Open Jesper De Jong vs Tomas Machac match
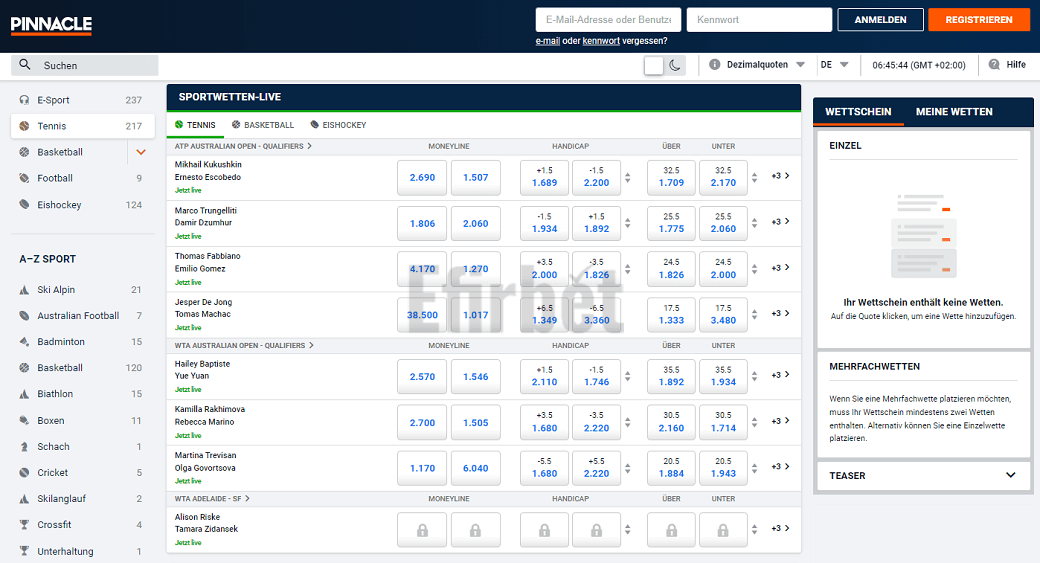The width and height of the screenshot is (1040, 563). 204,308
